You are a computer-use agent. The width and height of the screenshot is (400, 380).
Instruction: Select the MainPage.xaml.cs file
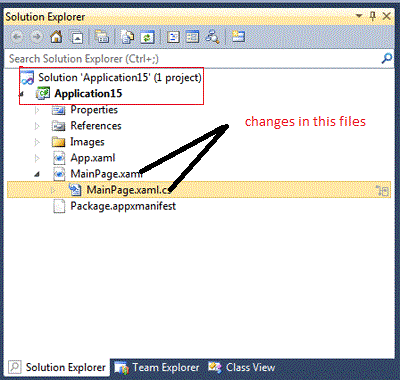tap(199, 190)
